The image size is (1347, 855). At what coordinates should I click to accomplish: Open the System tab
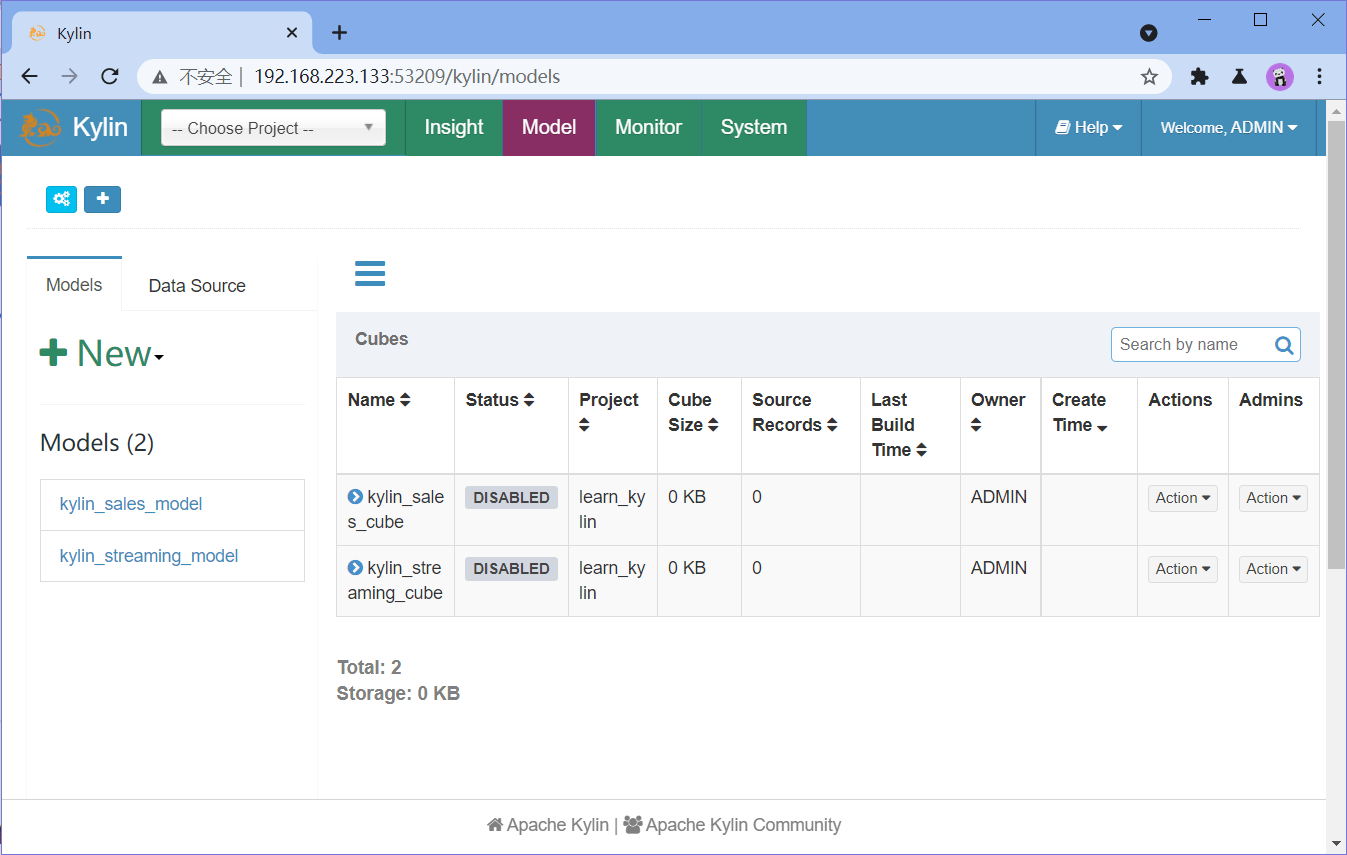(754, 127)
